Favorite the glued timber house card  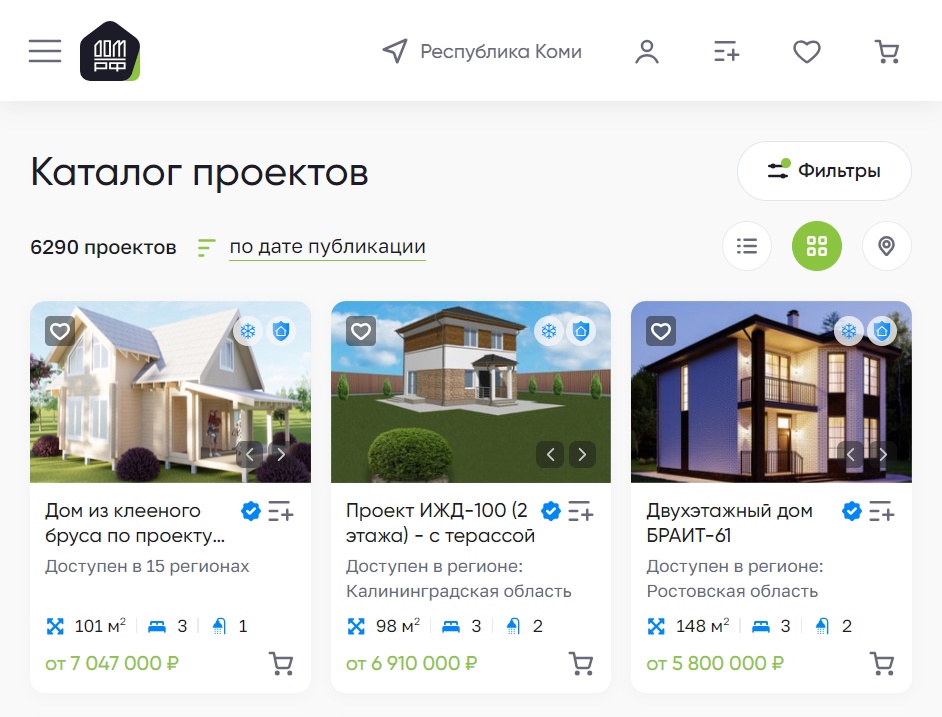[60, 331]
